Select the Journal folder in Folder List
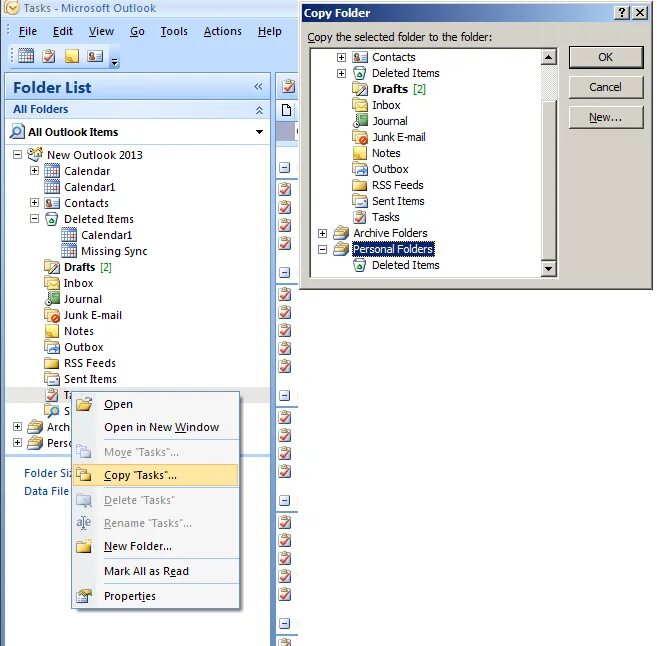 83,299
